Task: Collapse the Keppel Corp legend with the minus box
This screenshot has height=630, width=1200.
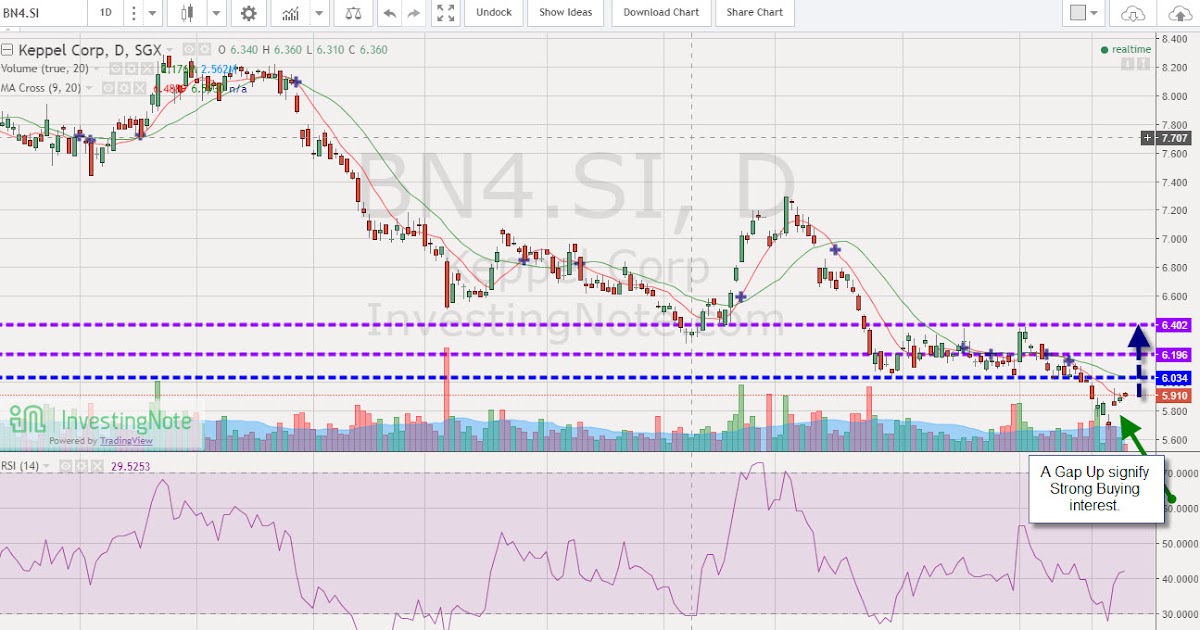Action: click(x=6, y=49)
